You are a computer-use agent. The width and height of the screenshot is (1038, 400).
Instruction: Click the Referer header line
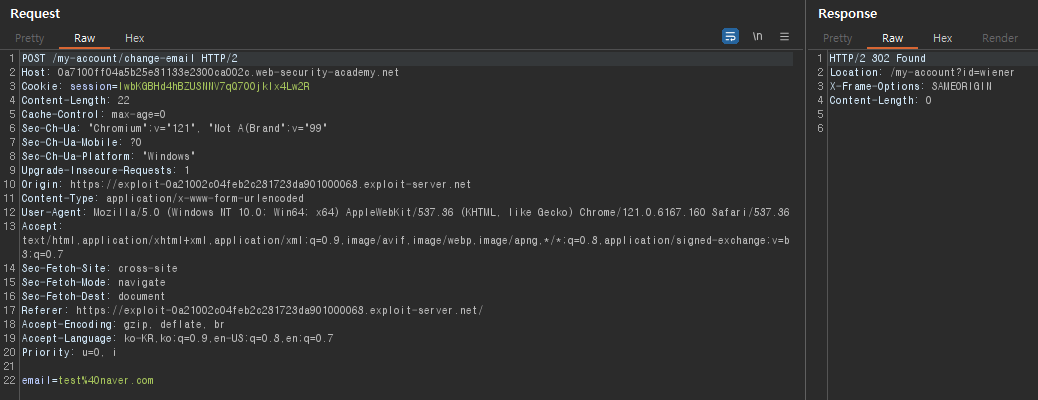coord(252,310)
